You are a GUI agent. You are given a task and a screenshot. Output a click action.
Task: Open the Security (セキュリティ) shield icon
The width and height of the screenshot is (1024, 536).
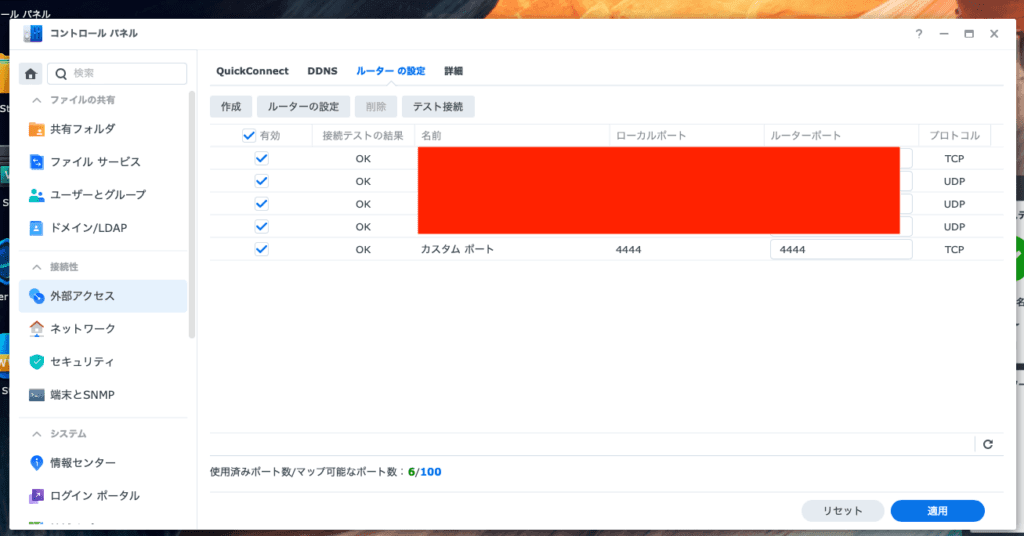click(x=37, y=362)
